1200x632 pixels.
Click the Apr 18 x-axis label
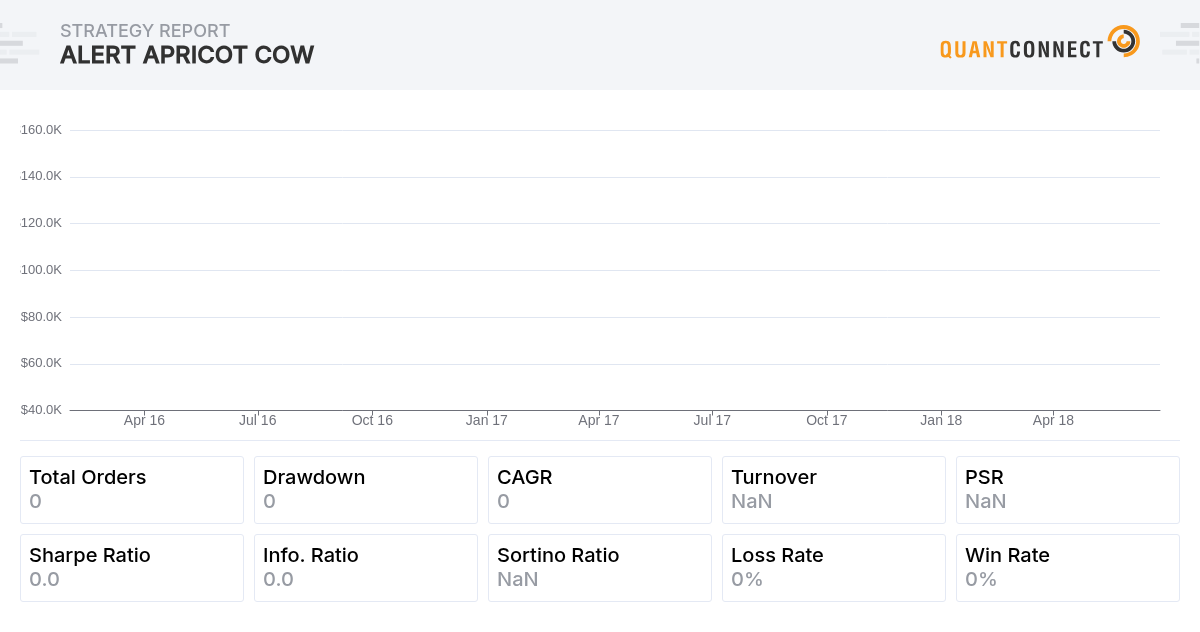point(1053,420)
